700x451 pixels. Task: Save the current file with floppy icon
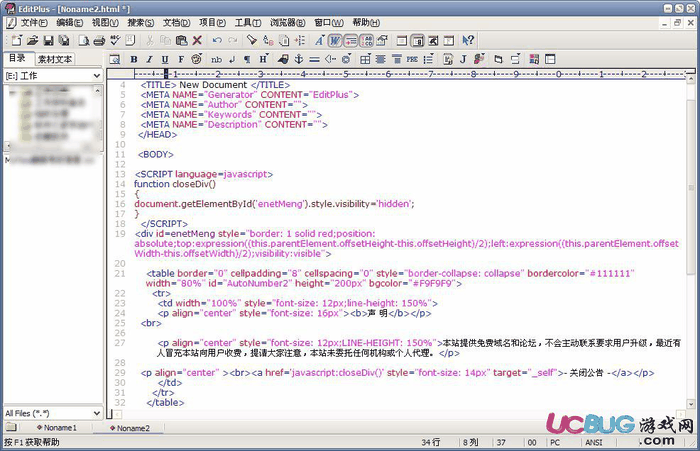coord(48,41)
